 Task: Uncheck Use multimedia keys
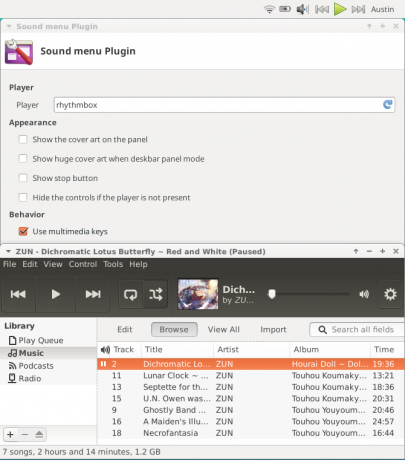pos(23,231)
